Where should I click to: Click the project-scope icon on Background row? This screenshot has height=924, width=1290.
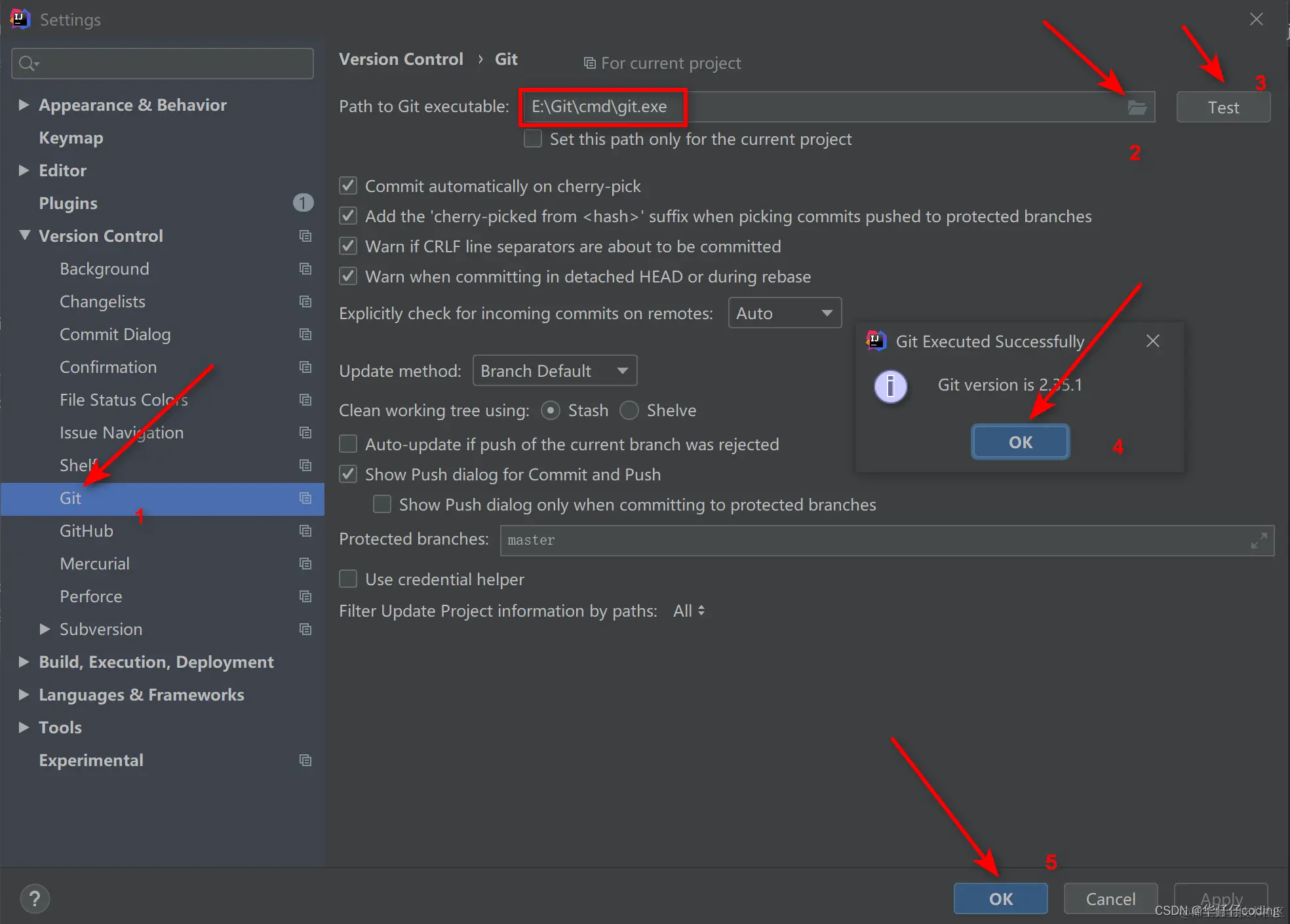coord(305,269)
